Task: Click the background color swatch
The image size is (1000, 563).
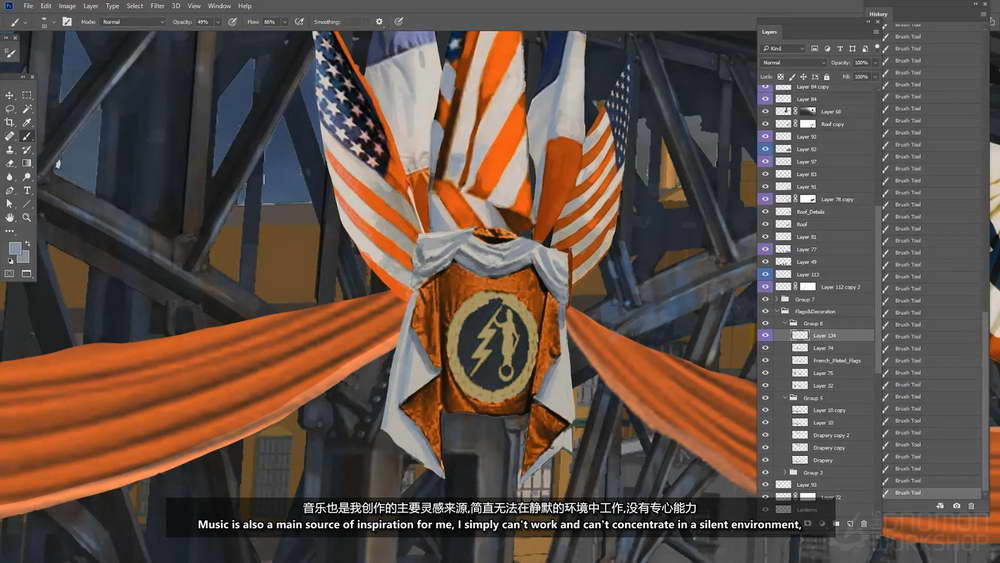Action: point(24,256)
